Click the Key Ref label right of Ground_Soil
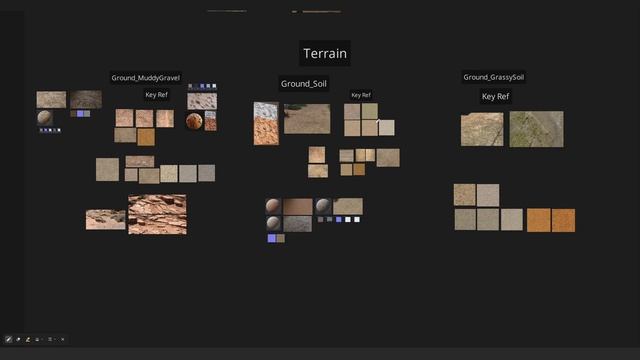This screenshot has height=360, width=640. click(361, 95)
